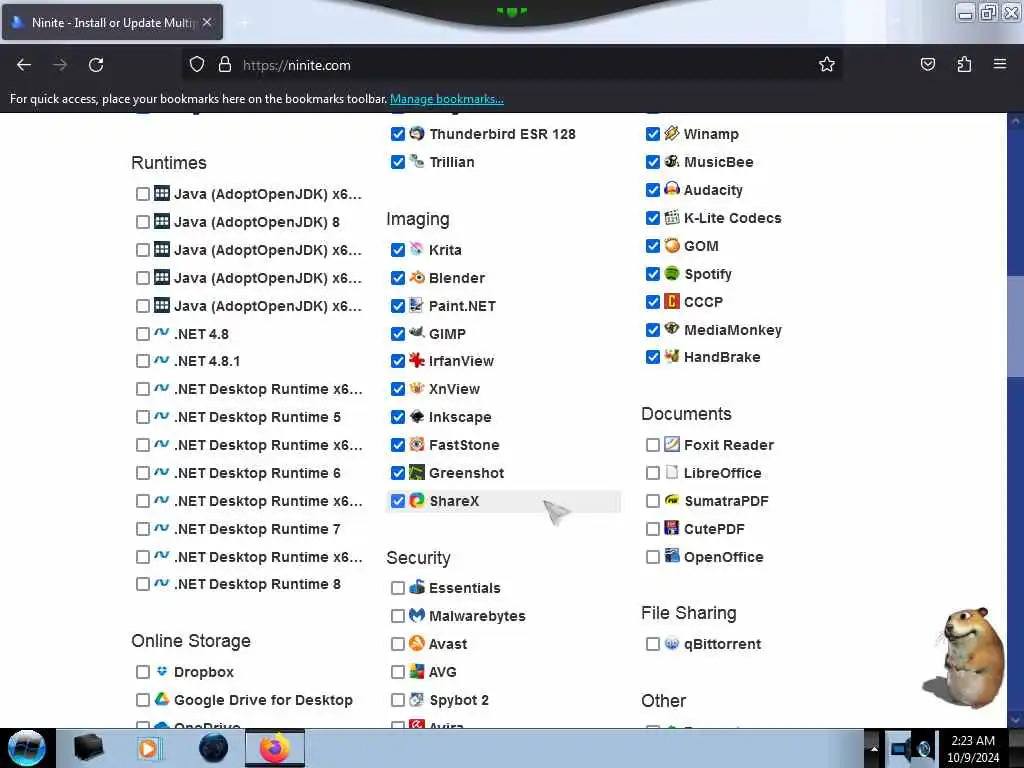
Task: Click the GOM label
Action: coord(701,246)
